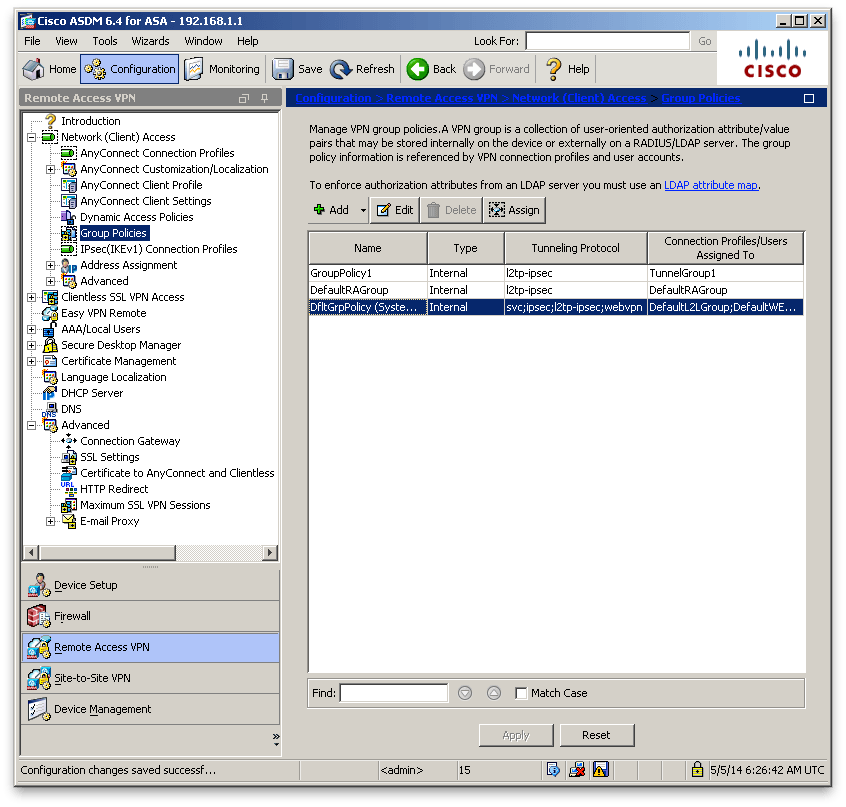The height and width of the screenshot is (807, 846).
Task: Open the Monitoring view
Action: coord(222,69)
